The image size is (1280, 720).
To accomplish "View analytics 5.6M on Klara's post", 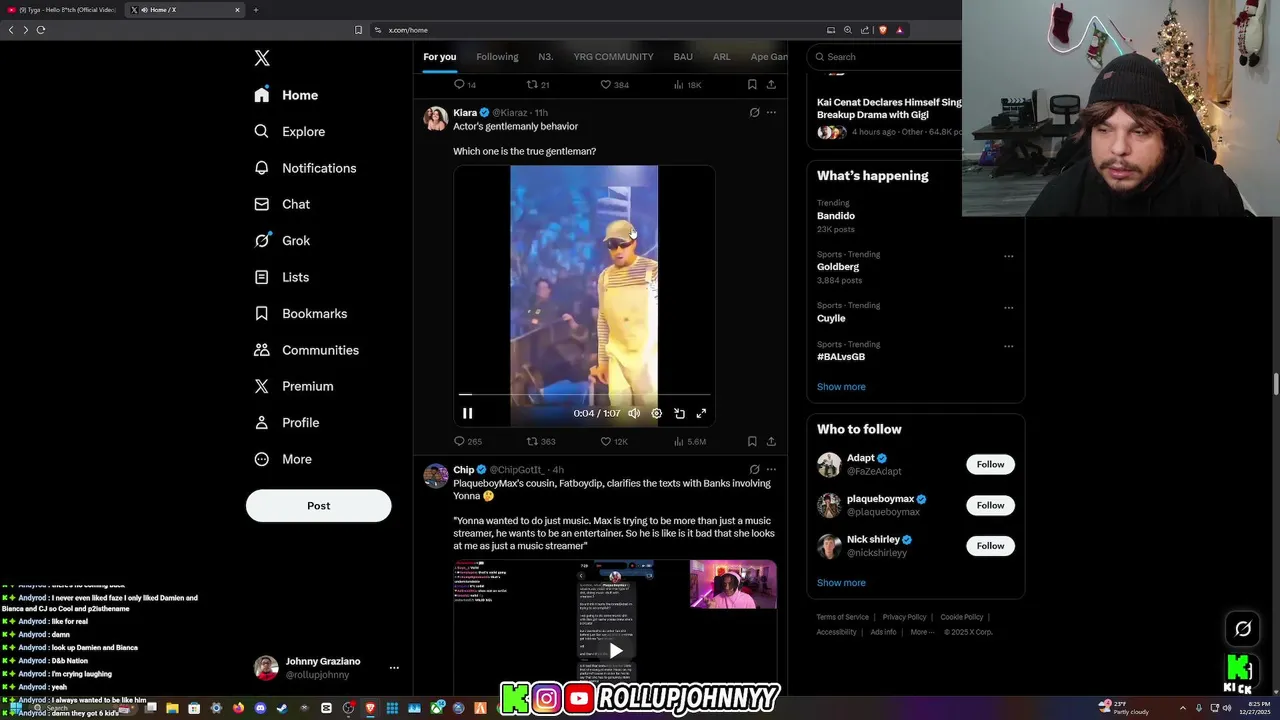I will click(x=690, y=441).
